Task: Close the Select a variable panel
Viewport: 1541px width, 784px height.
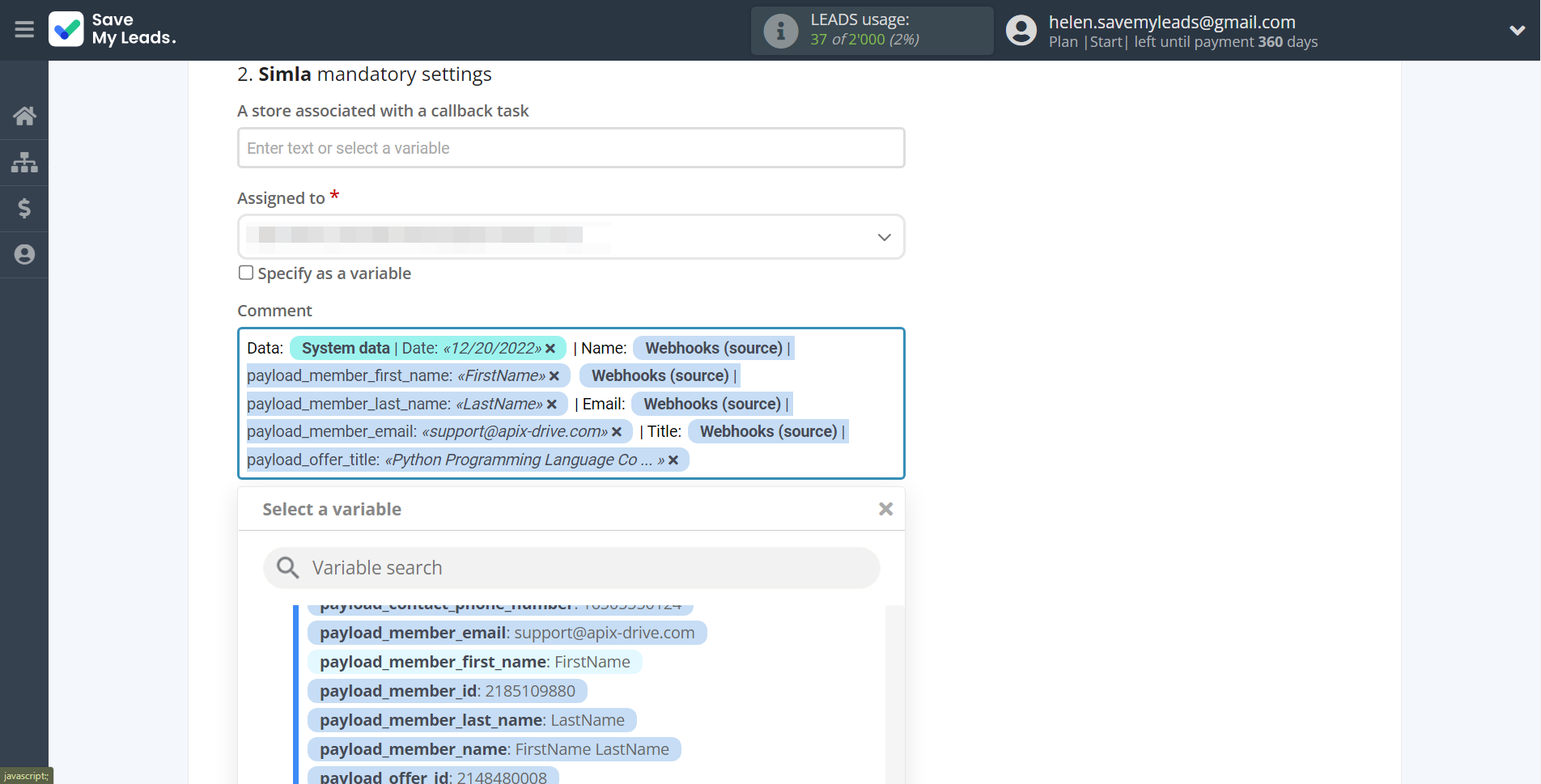Action: (885, 509)
